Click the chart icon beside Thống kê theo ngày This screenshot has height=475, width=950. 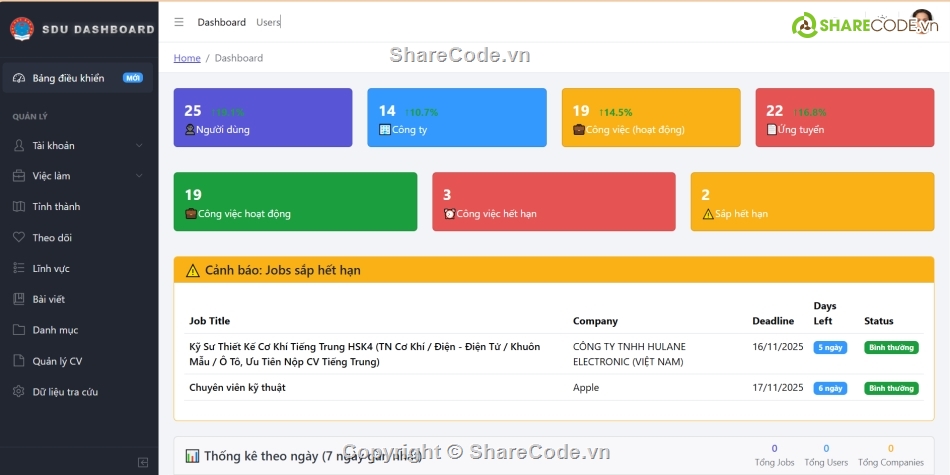pos(193,456)
